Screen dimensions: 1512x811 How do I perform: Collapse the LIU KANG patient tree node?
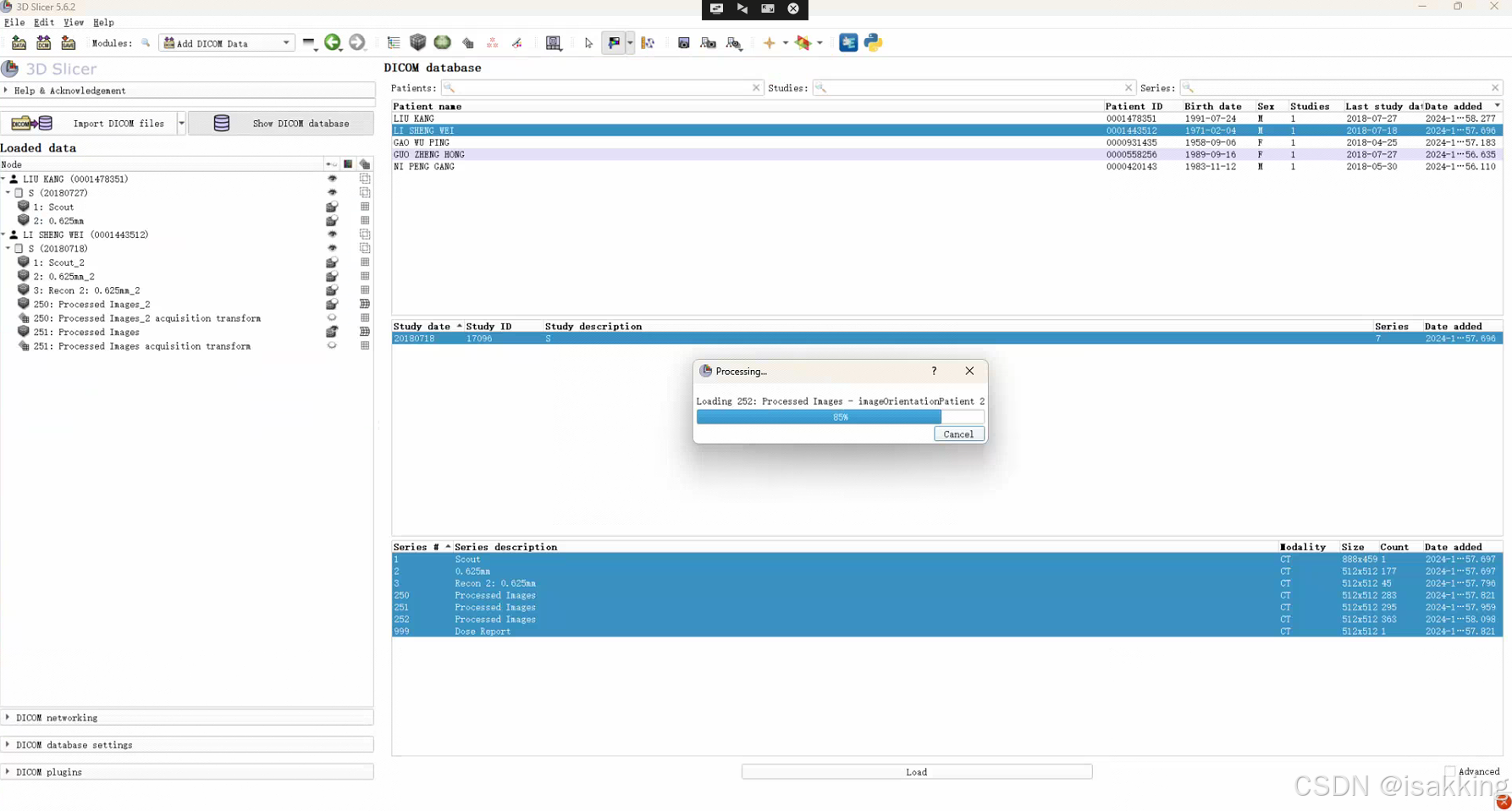coord(3,179)
